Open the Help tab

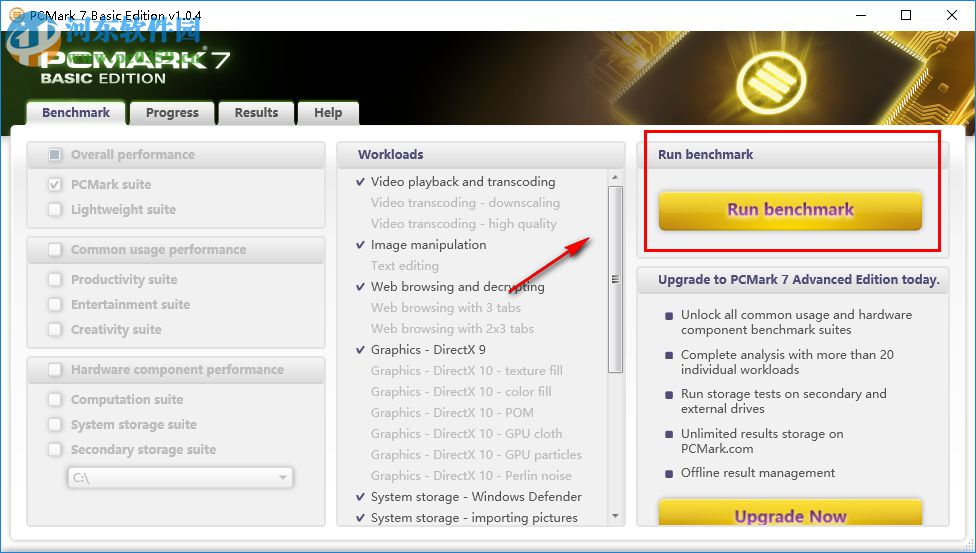tap(328, 113)
